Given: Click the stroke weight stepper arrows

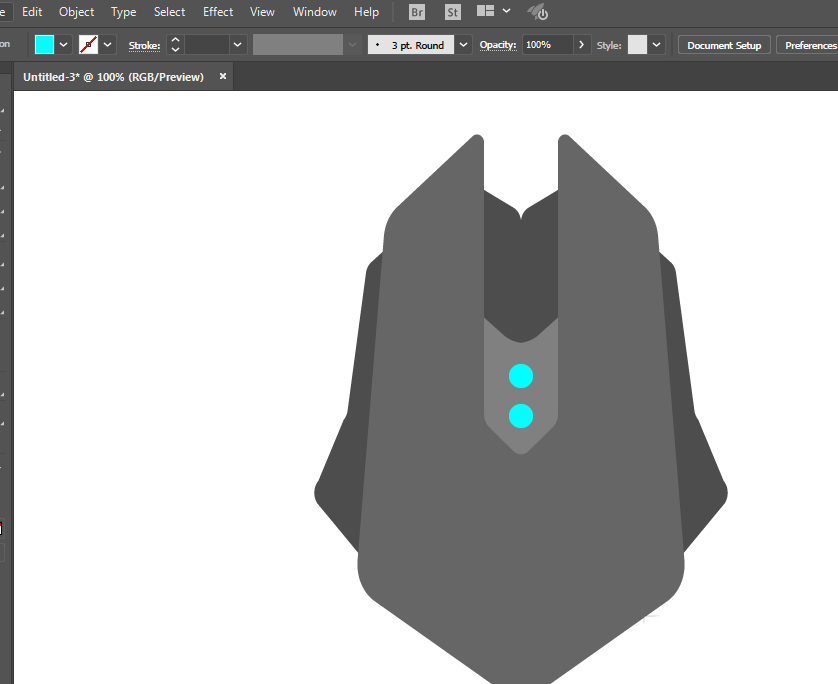Looking at the screenshot, I should 175,45.
